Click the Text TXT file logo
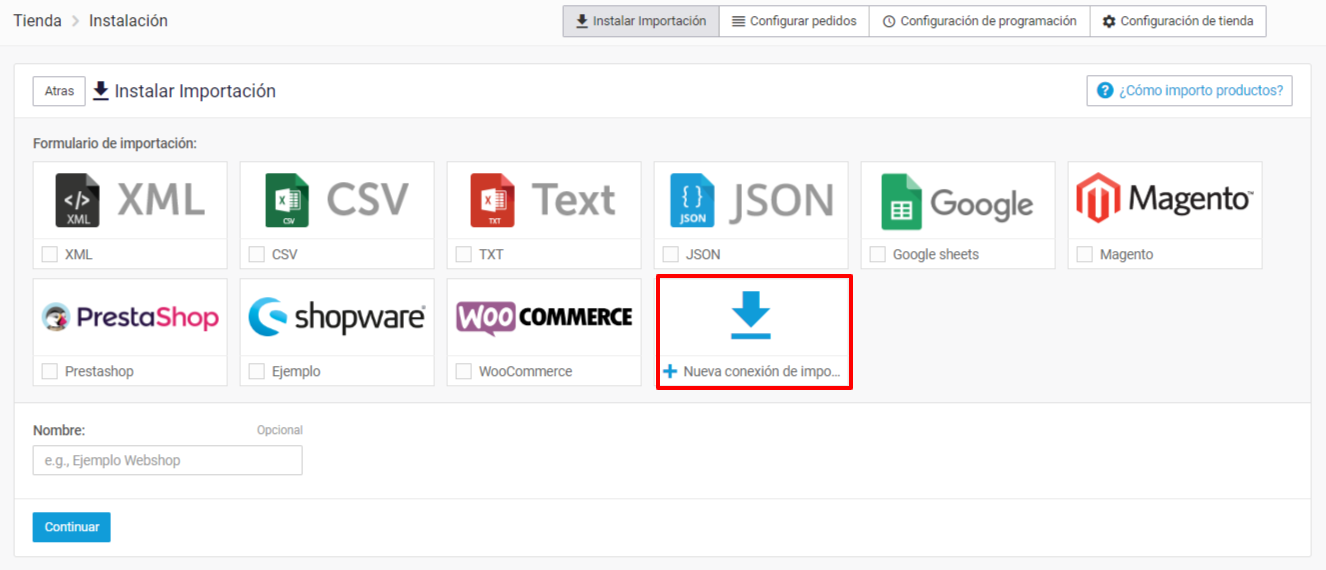Viewport: 1326px width, 570px height. tap(544, 200)
